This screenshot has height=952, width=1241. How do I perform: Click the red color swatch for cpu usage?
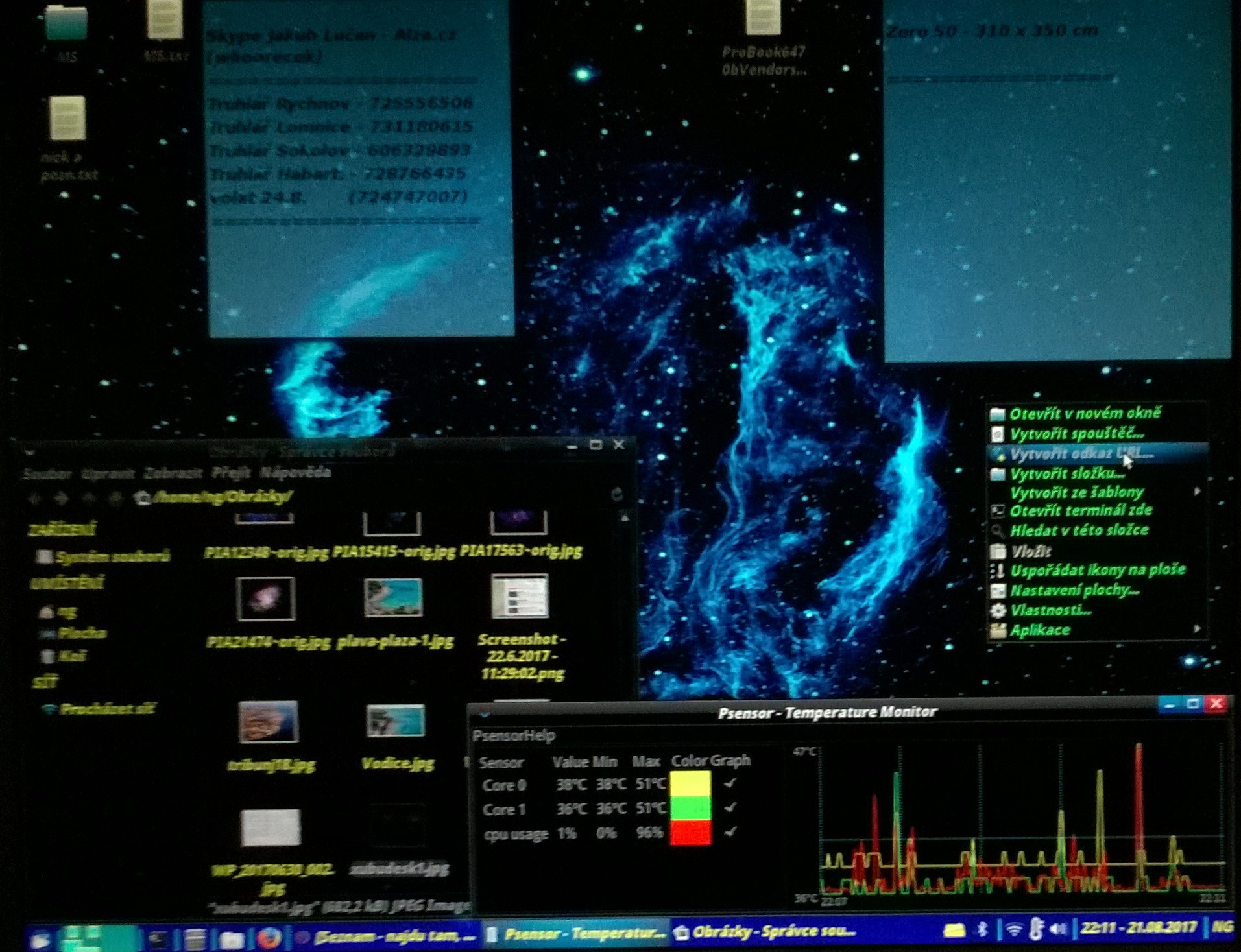tap(690, 833)
